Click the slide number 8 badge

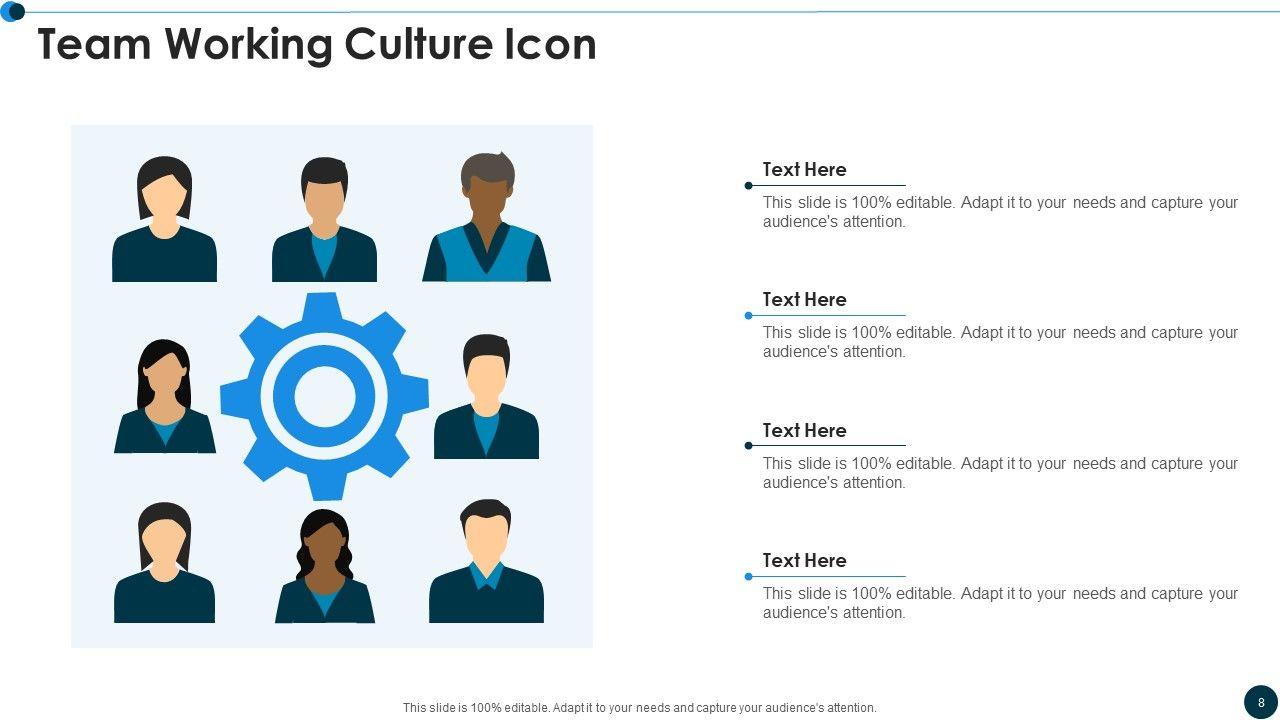click(x=1261, y=702)
